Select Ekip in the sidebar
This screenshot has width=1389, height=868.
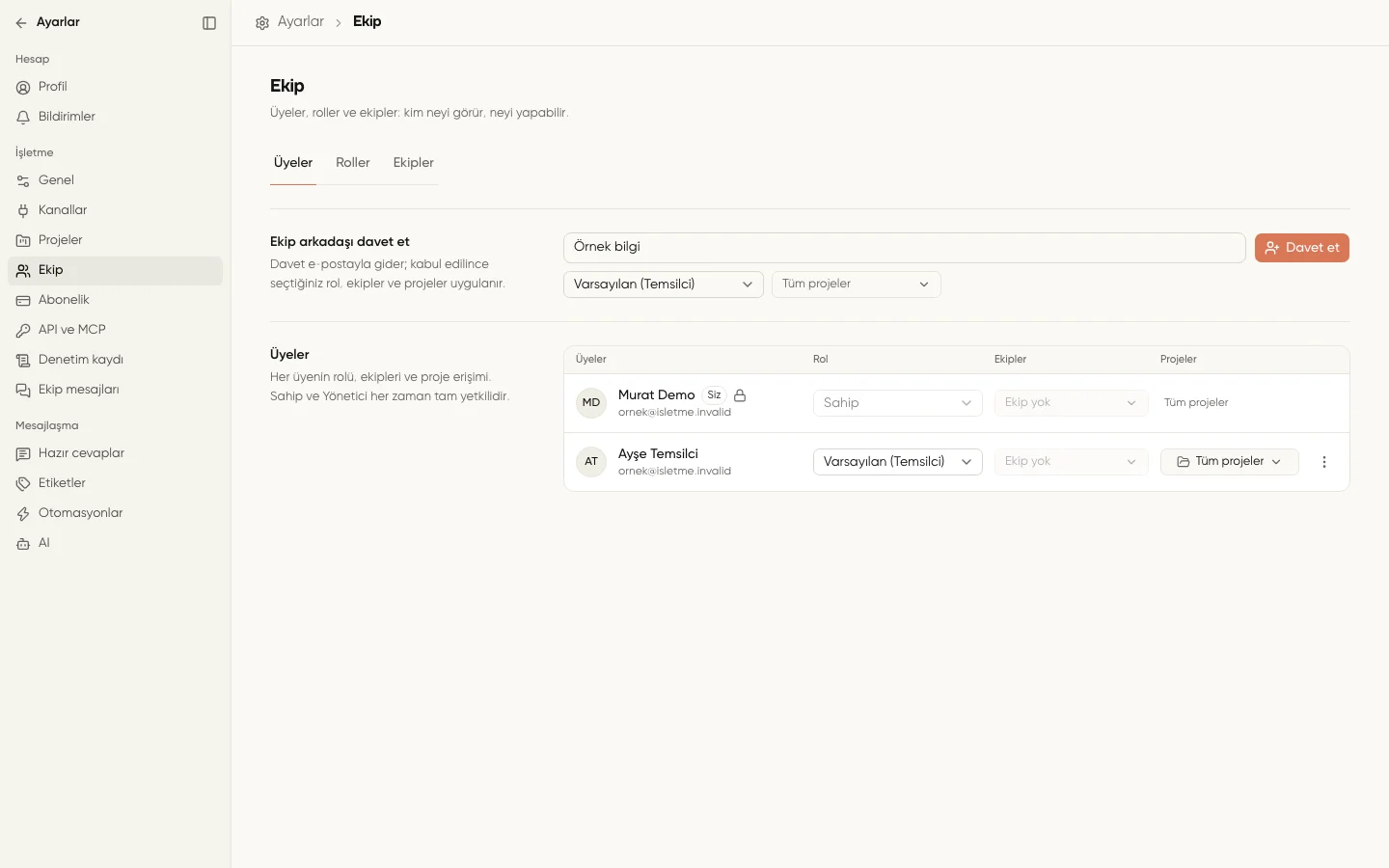[115, 270]
